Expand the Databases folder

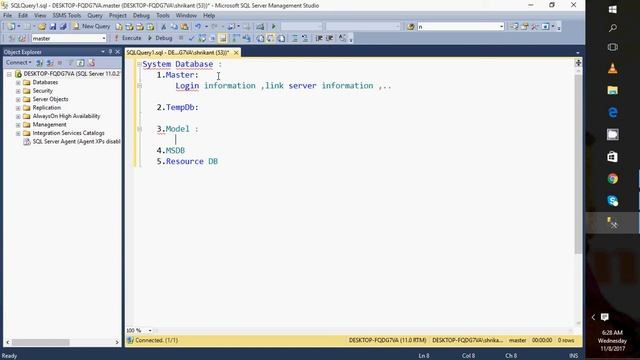18,82
